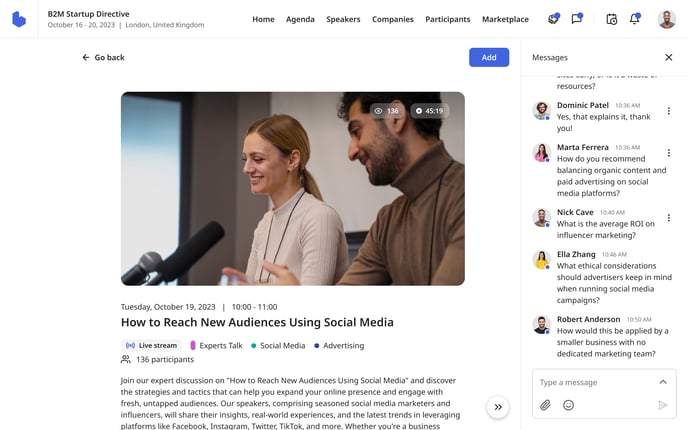
Task: Send the message with the arrow icon
Action: pyautogui.click(x=663, y=405)
